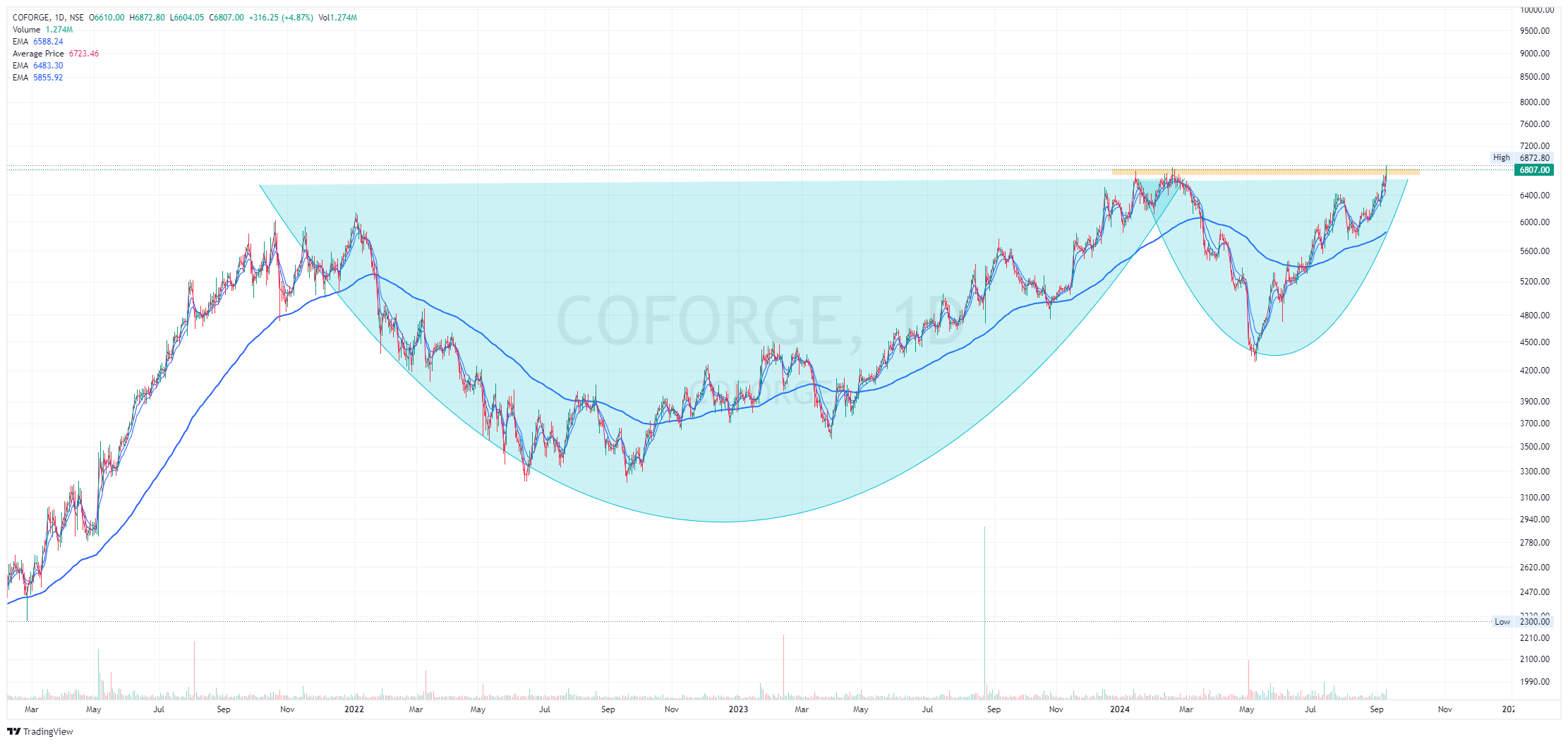Select the Average Price indicator legend
Viewport: 1568px width, 744px height.
coord(37,53)
